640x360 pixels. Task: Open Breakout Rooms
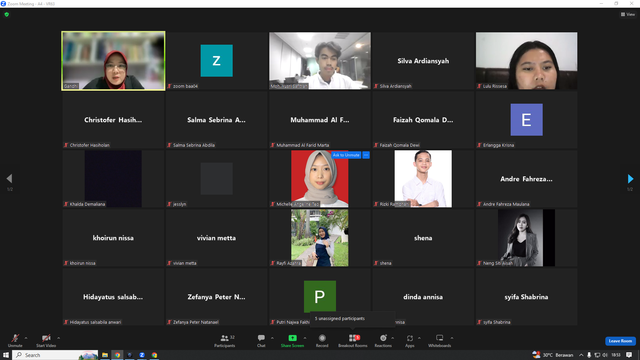353,340
